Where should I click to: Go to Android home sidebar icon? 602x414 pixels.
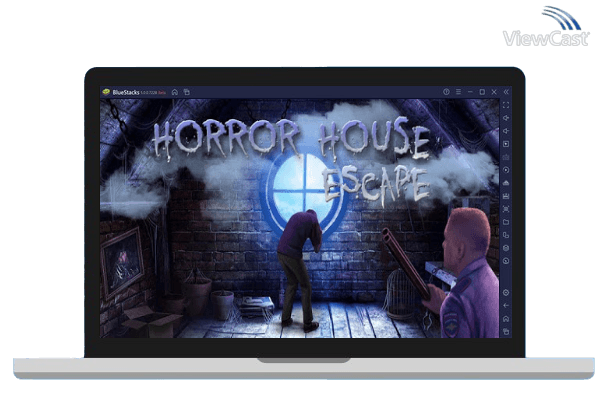pyautogui.click(x=506, y=319)
